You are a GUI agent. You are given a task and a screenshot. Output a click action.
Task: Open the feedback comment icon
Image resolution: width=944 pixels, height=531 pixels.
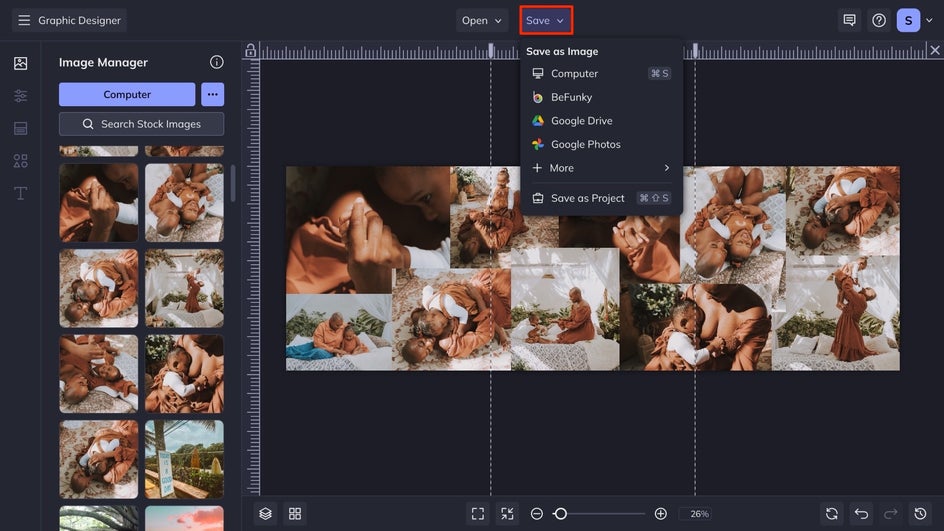point(849,20)
